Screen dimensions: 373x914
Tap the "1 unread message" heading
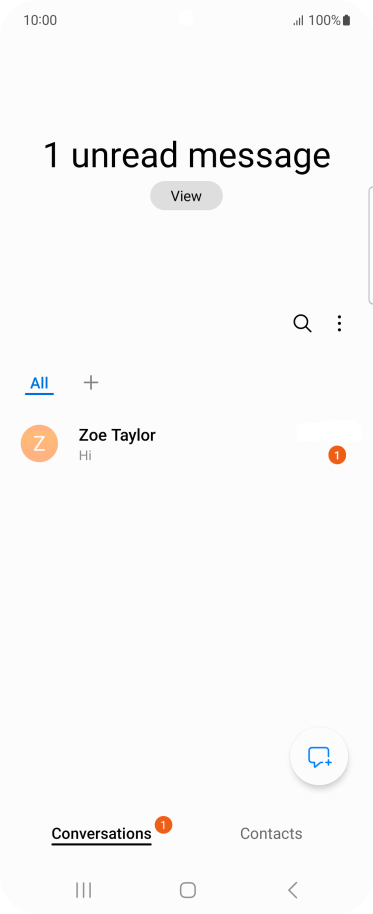(186, 156)
